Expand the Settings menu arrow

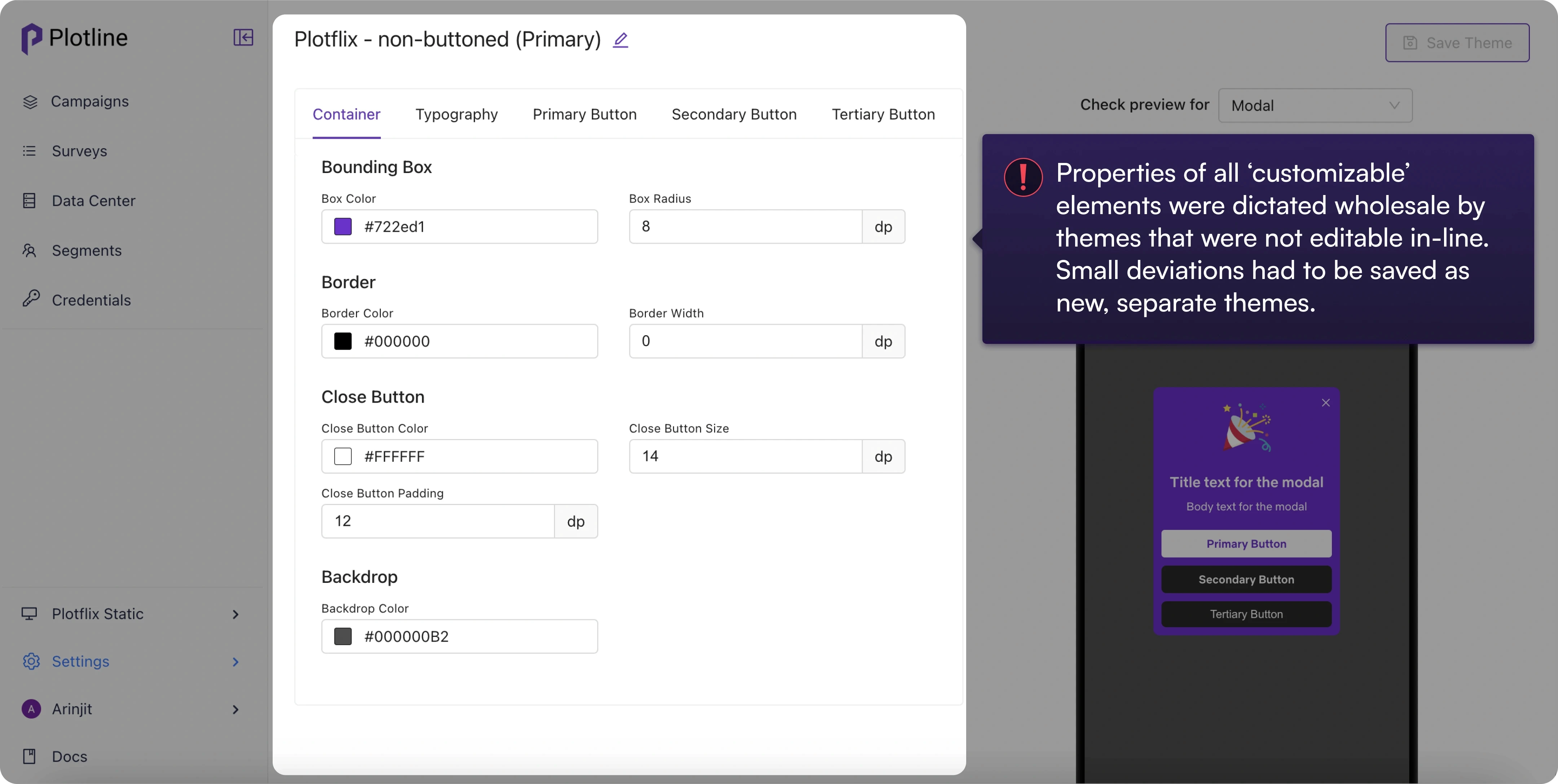pyautogui.click(x=235, y=662)
